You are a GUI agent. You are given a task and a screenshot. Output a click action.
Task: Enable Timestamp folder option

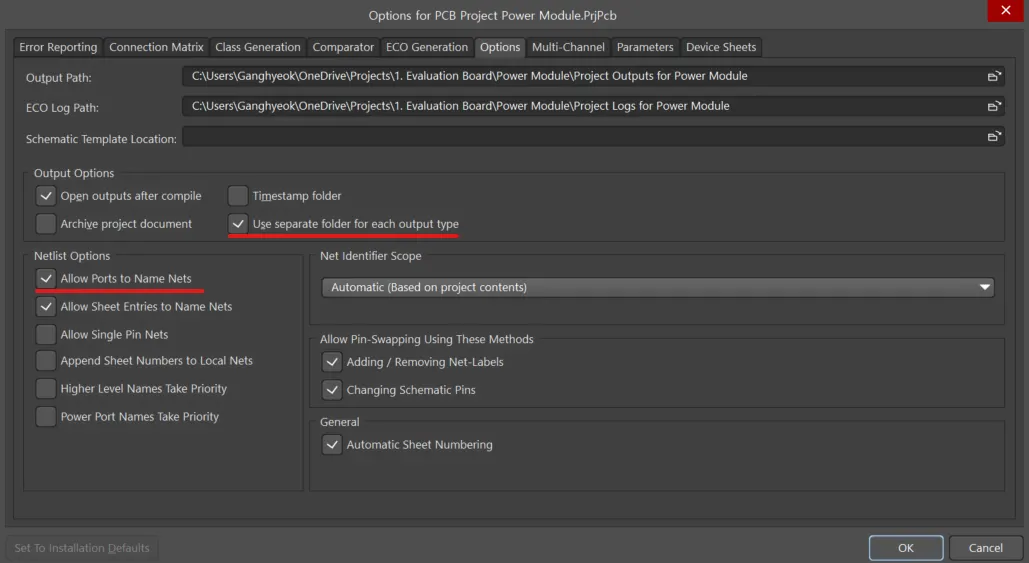click(x=238, y=196)
